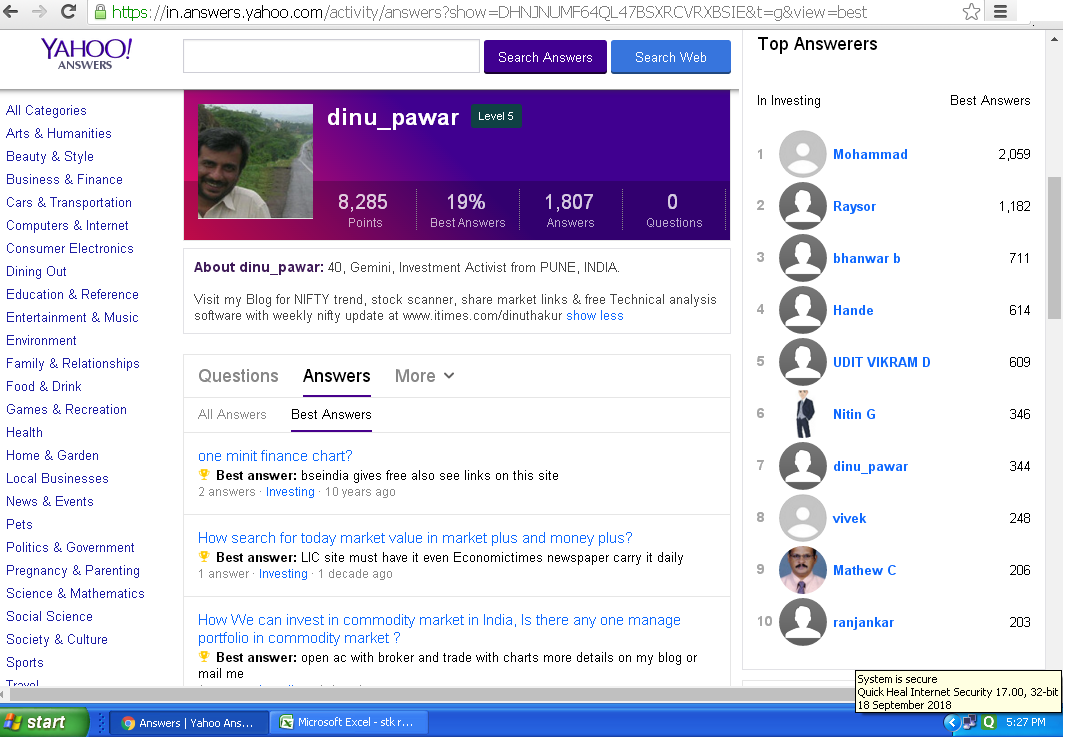Open Mohammad's profile name link
This screenshot has height=742, width=1070.
pos(870,154)
